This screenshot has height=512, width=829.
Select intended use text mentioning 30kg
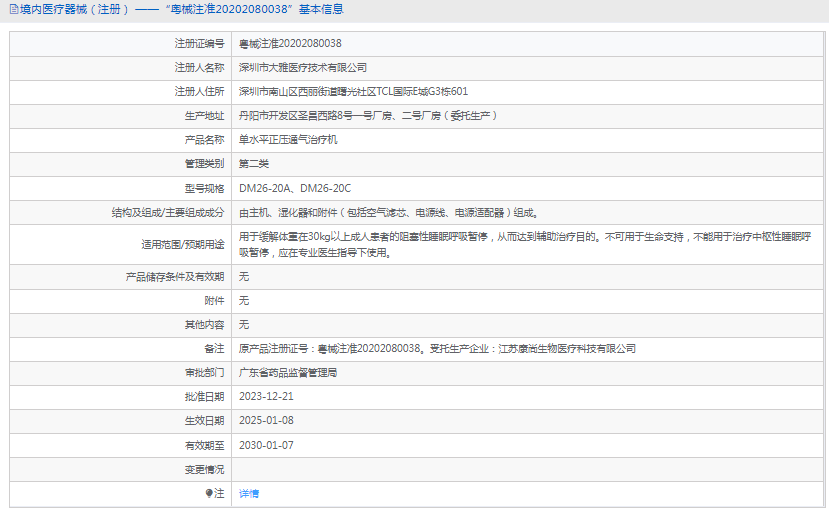525,244
